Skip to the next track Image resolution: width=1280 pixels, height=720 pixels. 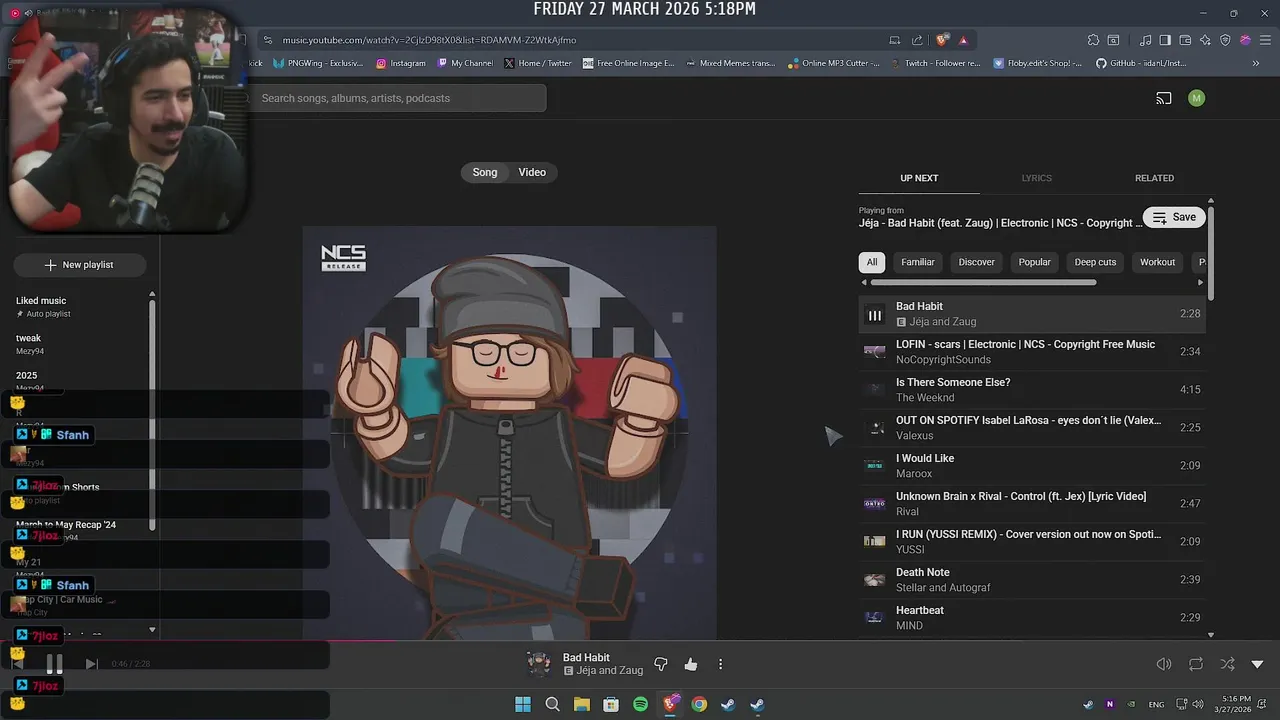pyautogui.click(x=91, y=663)
